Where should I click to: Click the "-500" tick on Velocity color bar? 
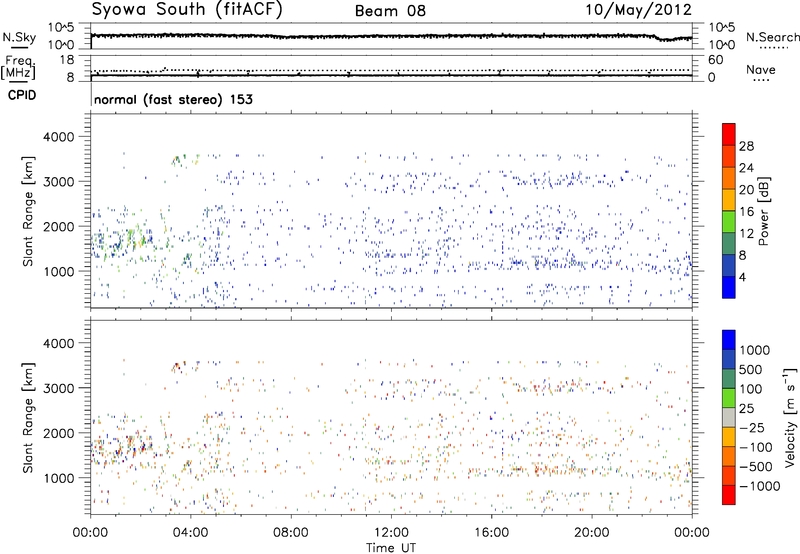click(756, 467)
